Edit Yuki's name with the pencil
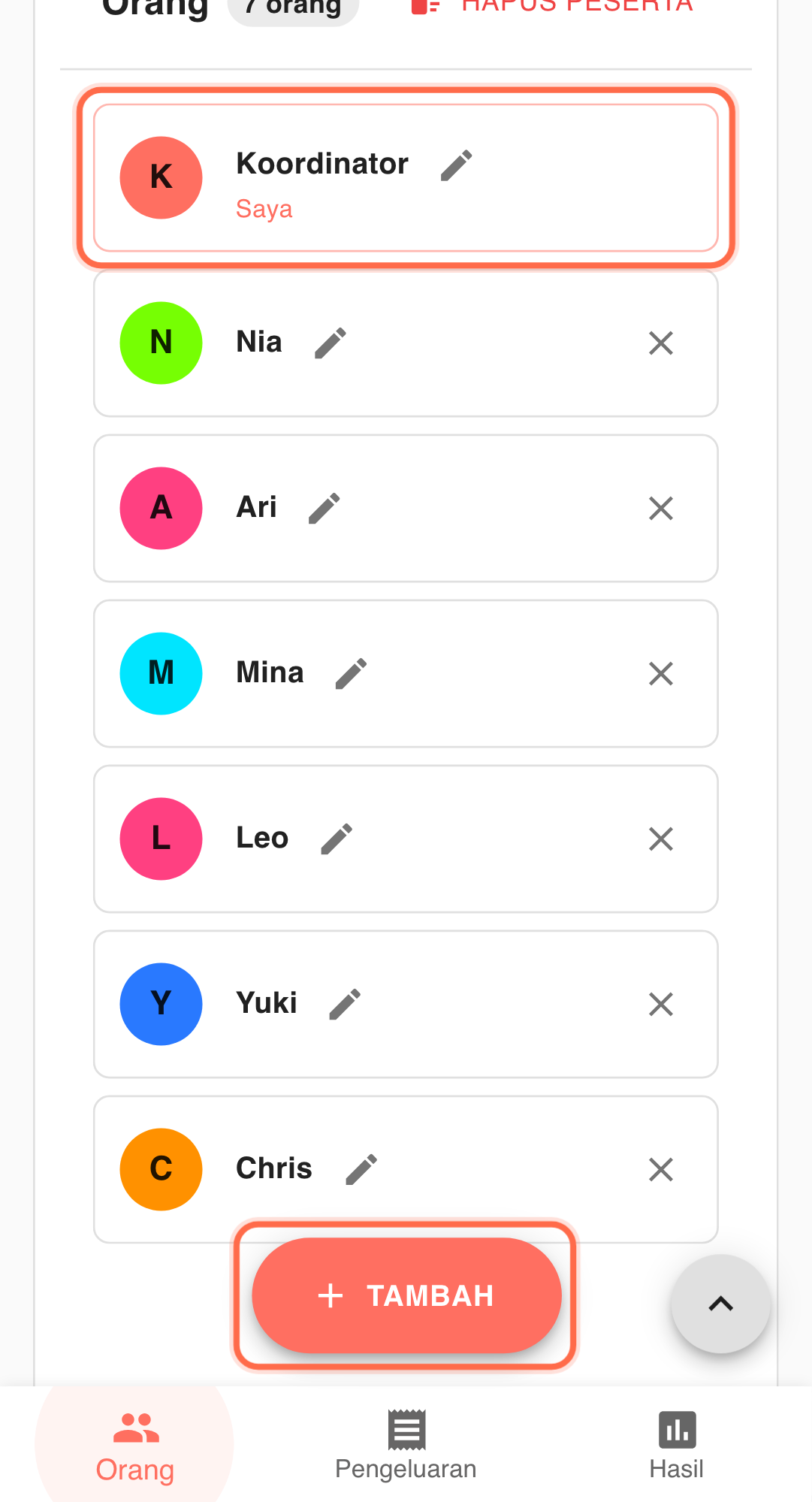Screen dimensions: 812x1502 pos(345,1005)
